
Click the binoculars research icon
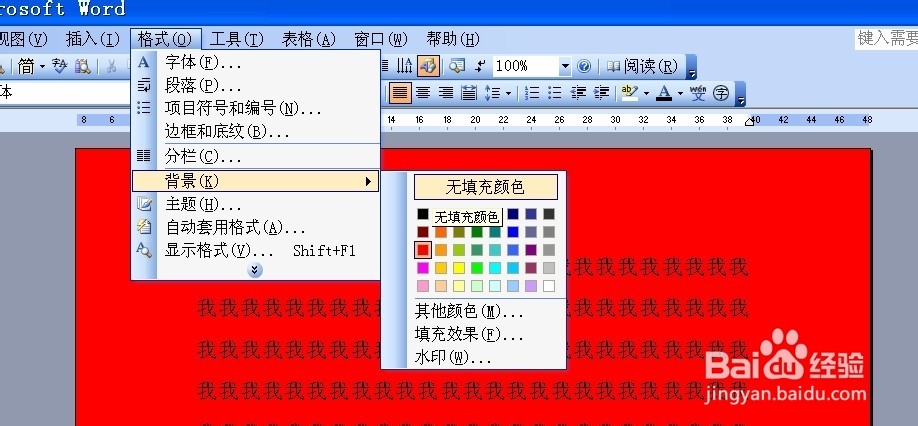pyautogui.click(x=83, y=66)
